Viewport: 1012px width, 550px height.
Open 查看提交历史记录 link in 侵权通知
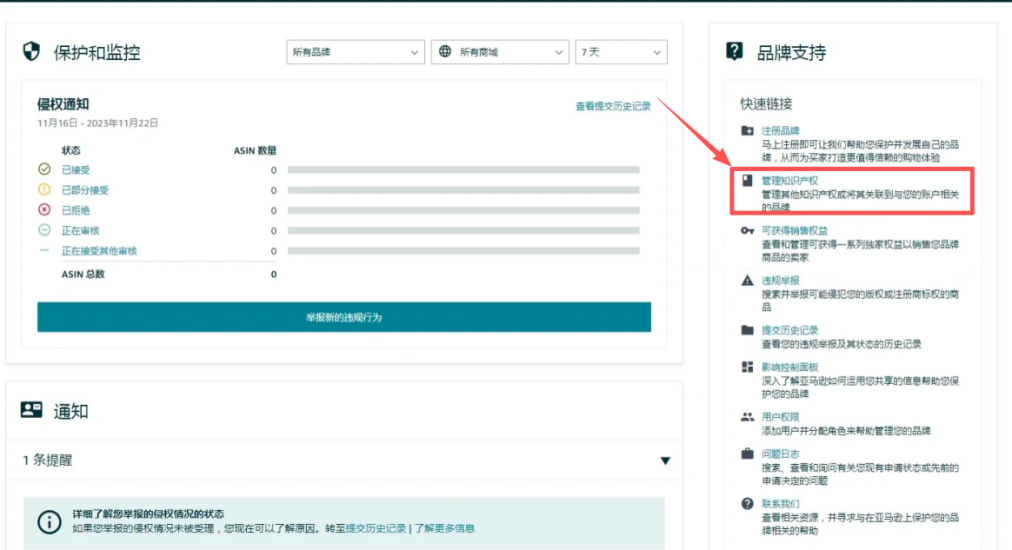click(x=612, y=106)
